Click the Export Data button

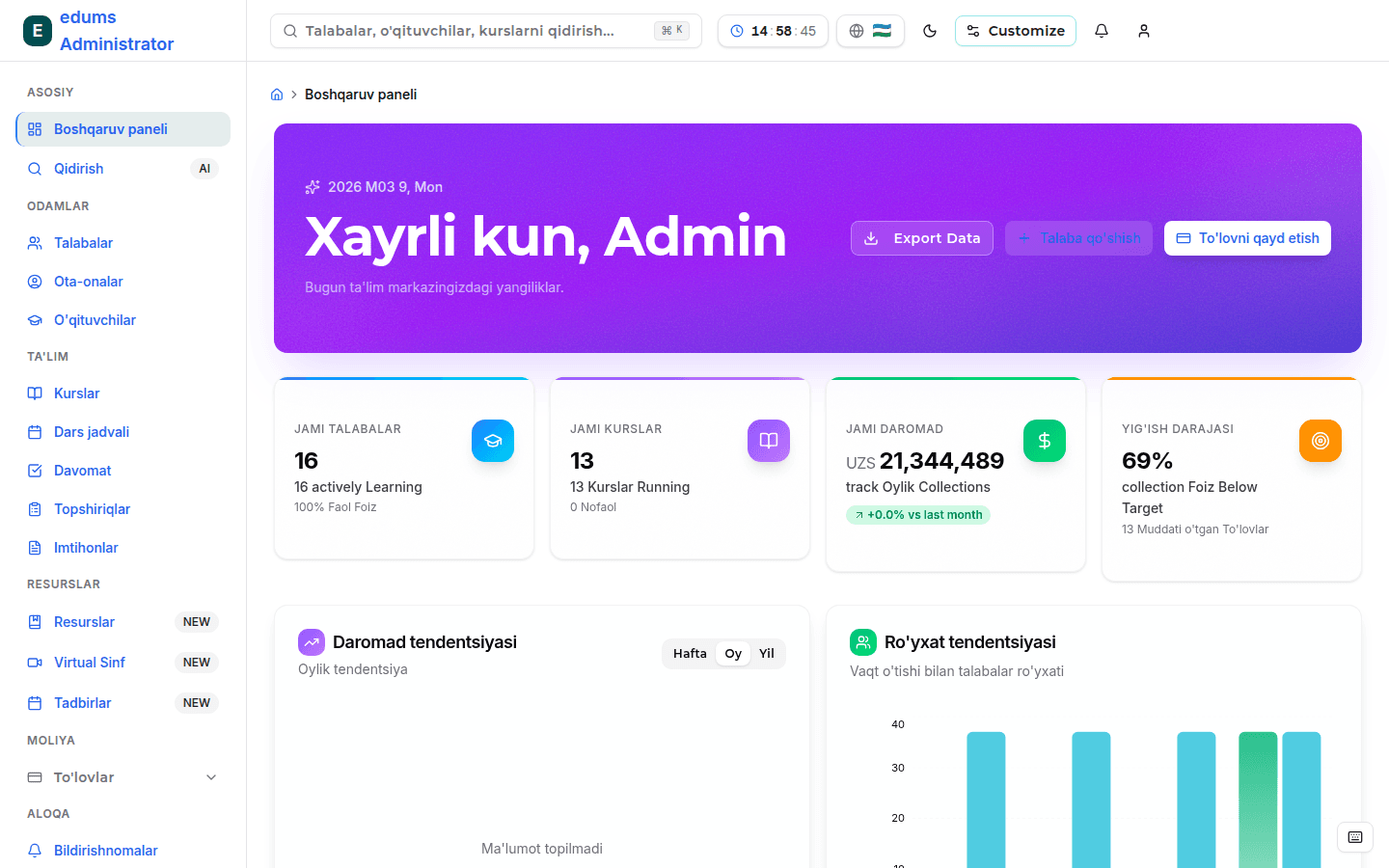click(921, 237)
